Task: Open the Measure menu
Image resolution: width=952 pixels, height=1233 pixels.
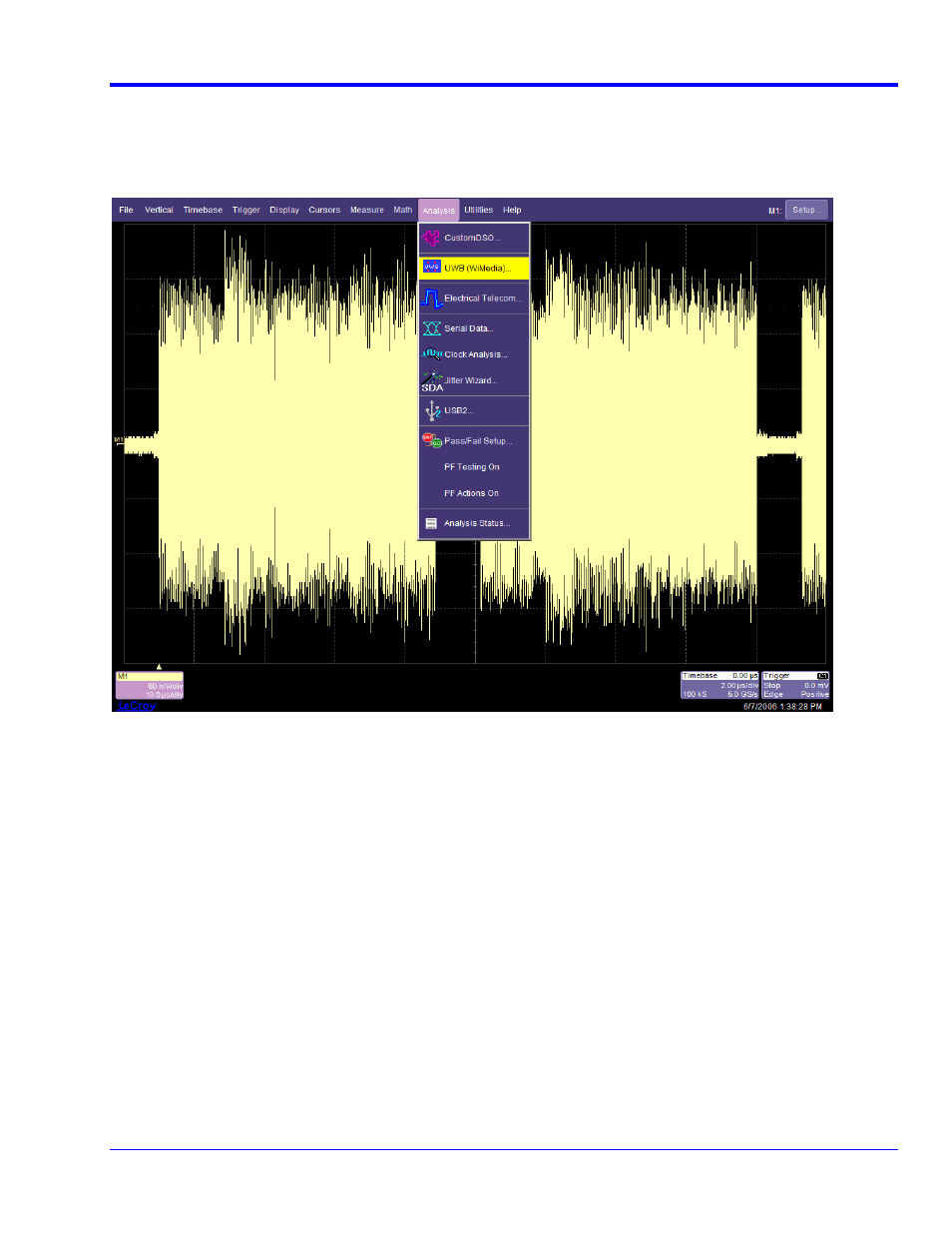Action: coord(366,211)
